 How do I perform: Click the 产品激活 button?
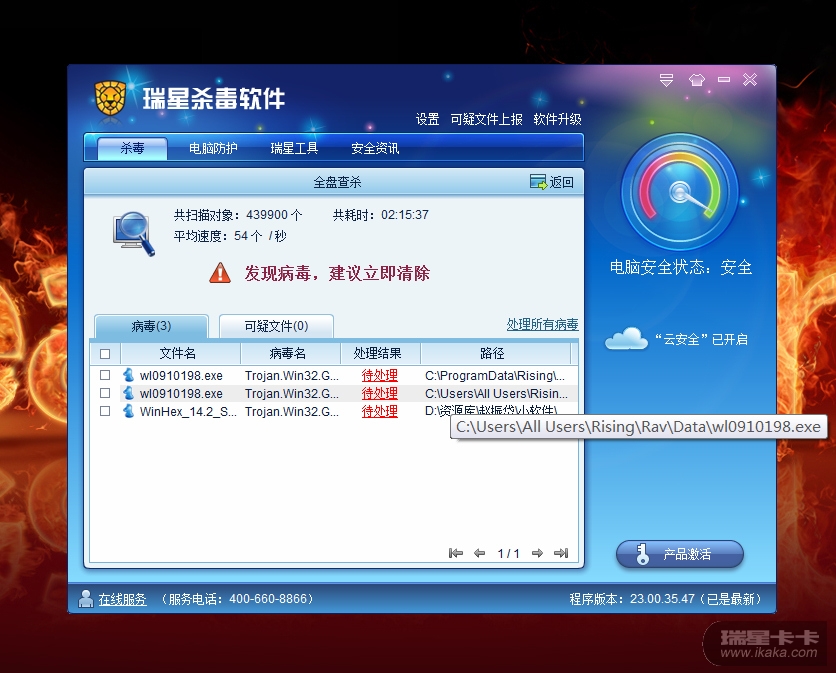pos(680,554)
